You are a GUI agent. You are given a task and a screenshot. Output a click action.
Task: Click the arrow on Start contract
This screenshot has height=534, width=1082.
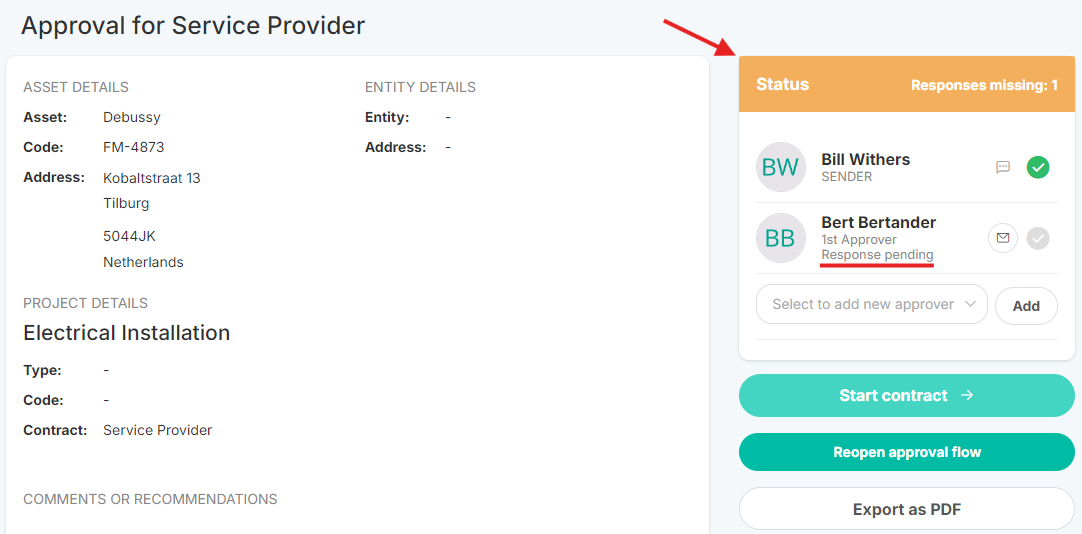pos(967,395)
